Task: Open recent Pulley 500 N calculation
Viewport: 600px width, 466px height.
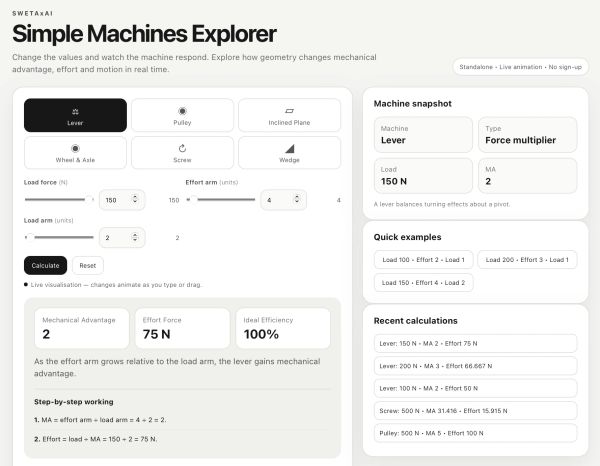Action: click(x=475, y=433)
